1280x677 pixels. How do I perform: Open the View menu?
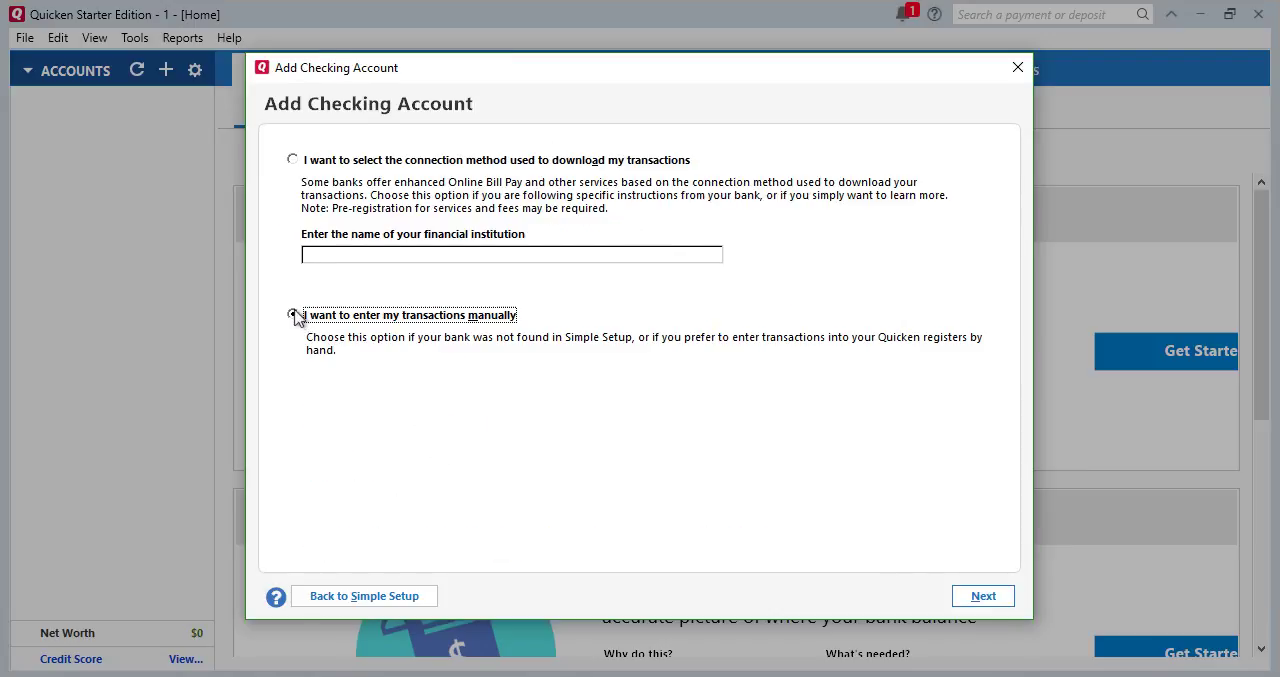tap(94, 38)
